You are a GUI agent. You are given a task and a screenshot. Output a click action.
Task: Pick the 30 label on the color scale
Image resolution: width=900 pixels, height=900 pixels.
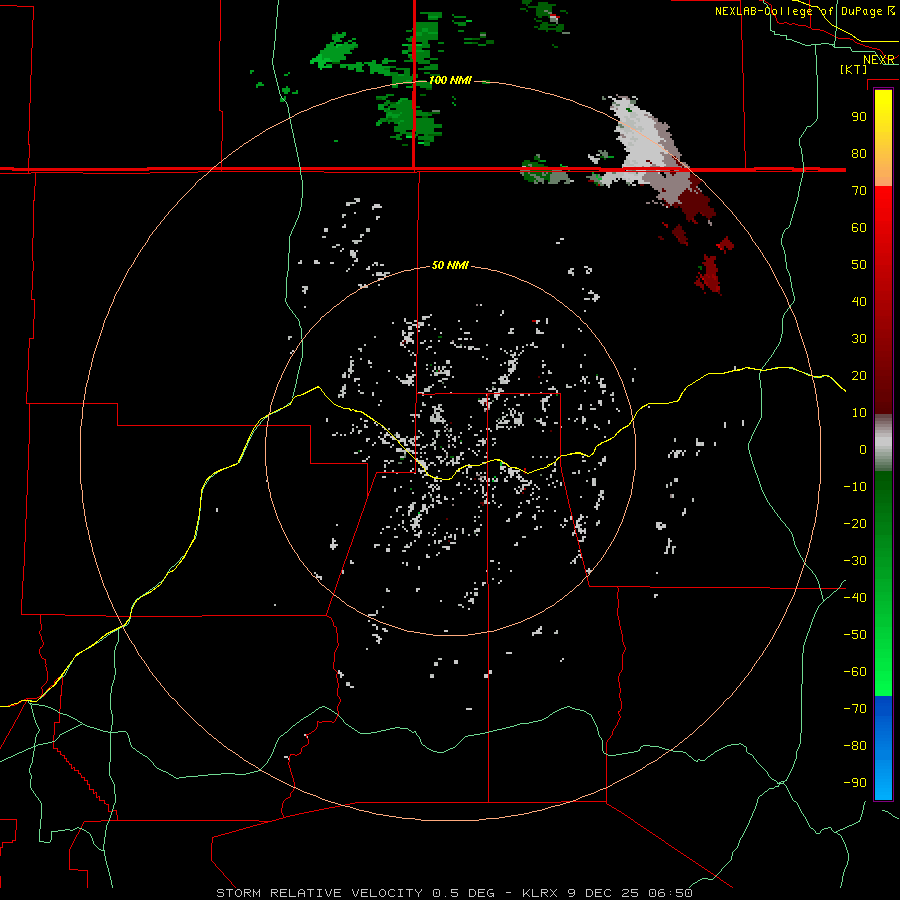[x=859, y=339]
